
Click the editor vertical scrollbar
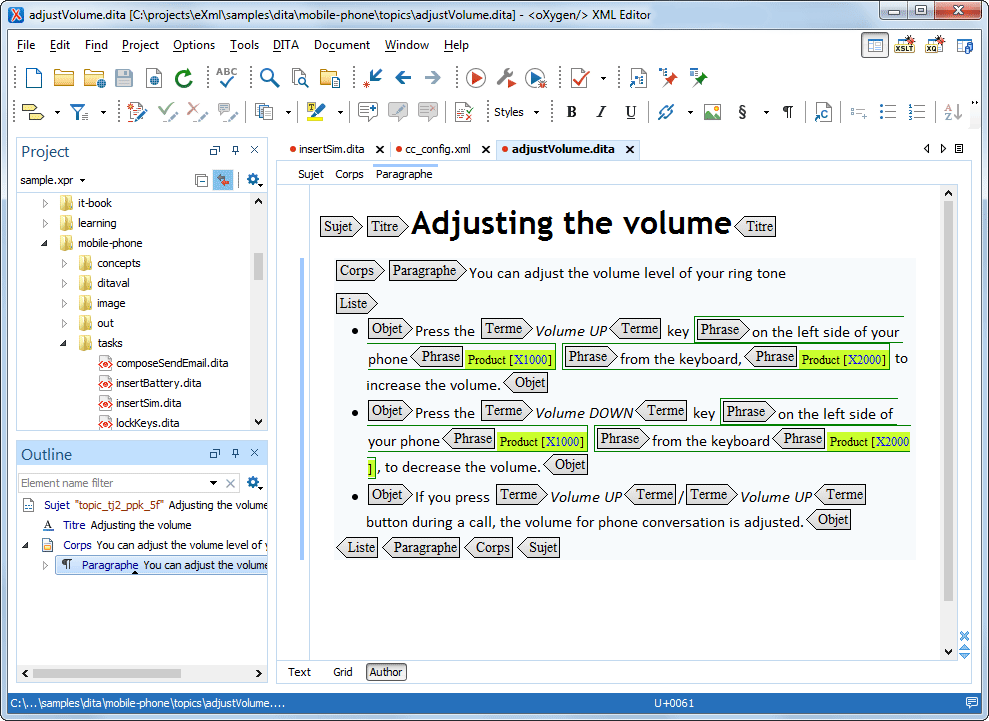[948, 402]
